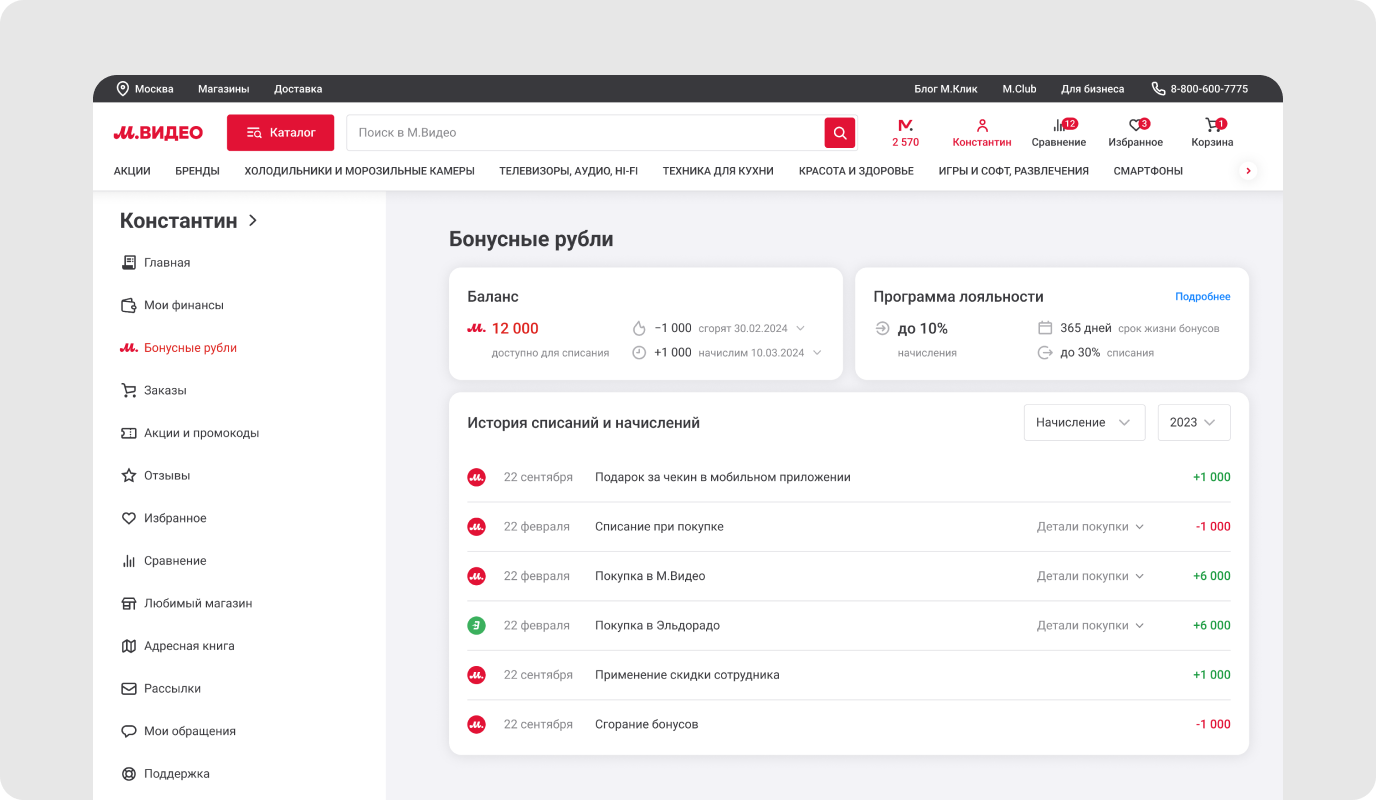Expand Детали покупки for Списание при покупке
The width and height of the screenshot is (1376, 800).
tap(1090, 527)
